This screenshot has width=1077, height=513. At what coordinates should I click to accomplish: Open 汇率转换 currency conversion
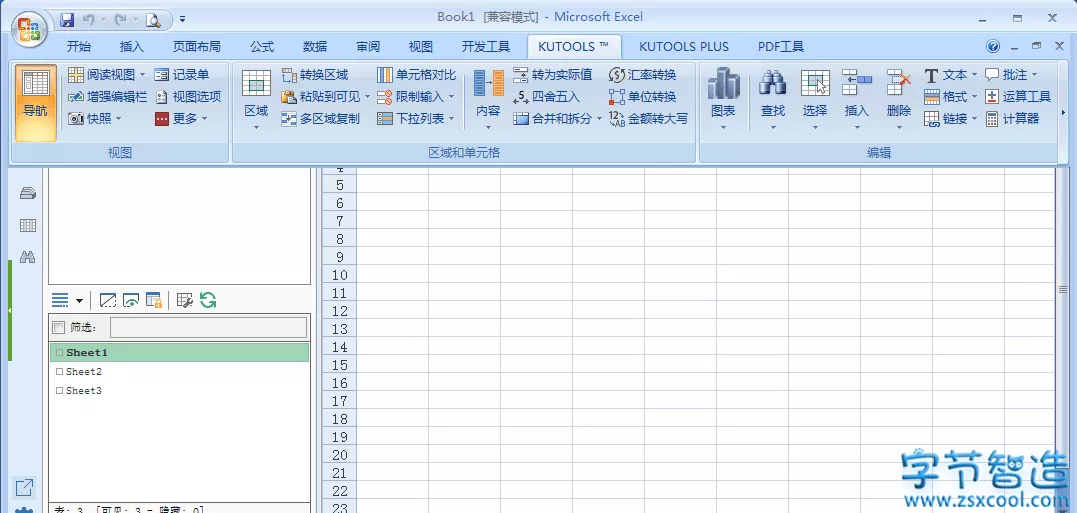coord(643,74)
